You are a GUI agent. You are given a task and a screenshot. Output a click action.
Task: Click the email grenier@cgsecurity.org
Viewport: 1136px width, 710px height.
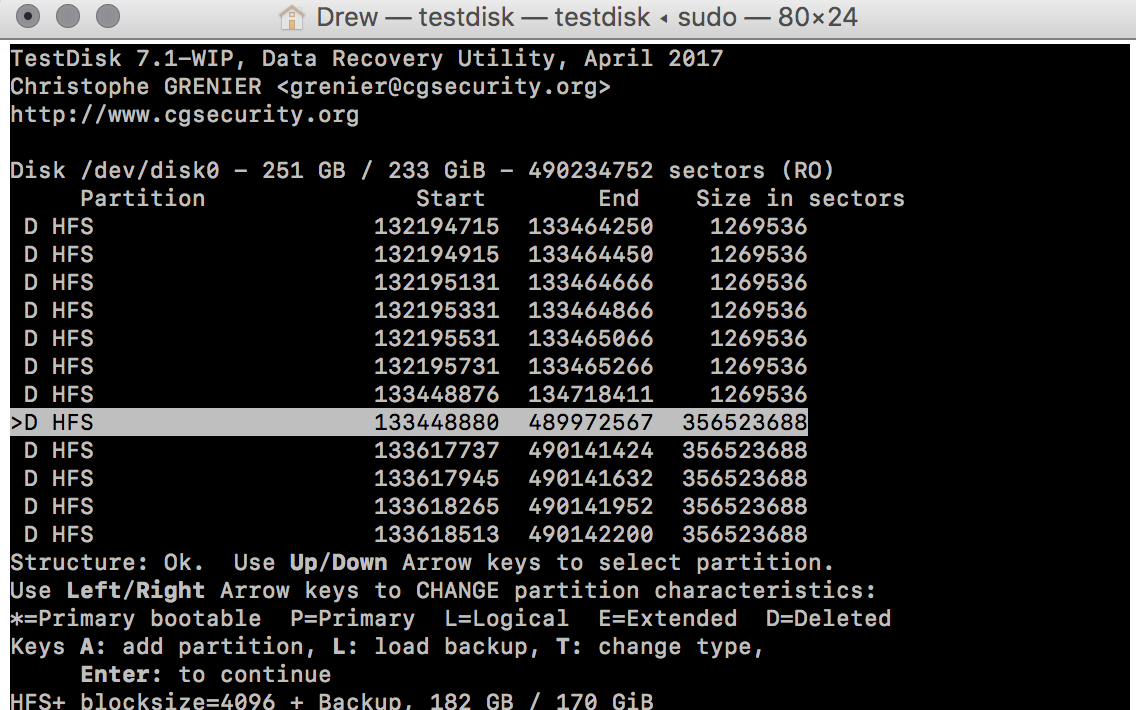click(443, 87)
